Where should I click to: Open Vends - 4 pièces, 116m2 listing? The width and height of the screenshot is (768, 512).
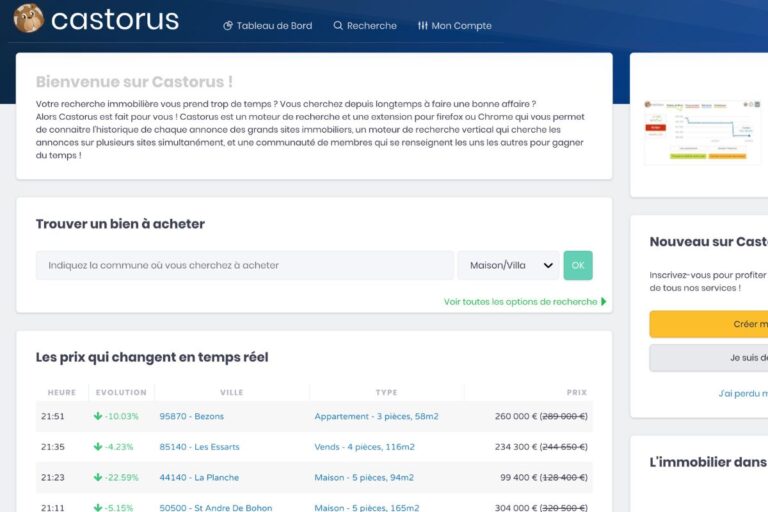coord(364,446)
